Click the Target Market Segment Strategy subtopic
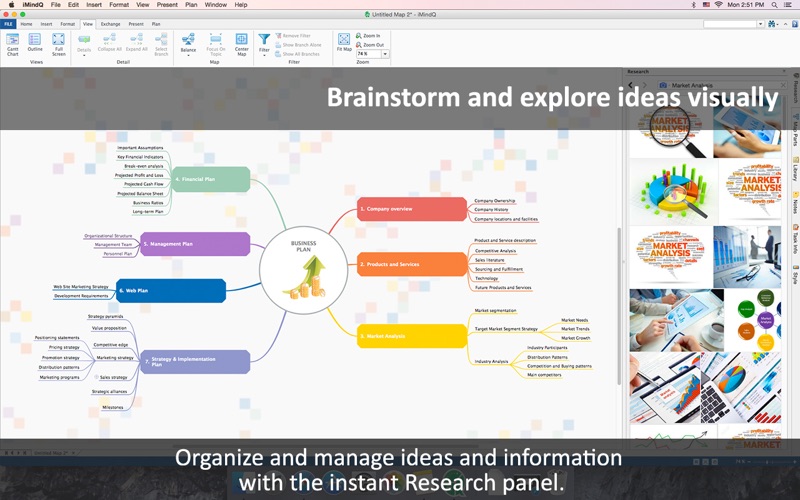800x500 pixels. (x=506, y=329)
